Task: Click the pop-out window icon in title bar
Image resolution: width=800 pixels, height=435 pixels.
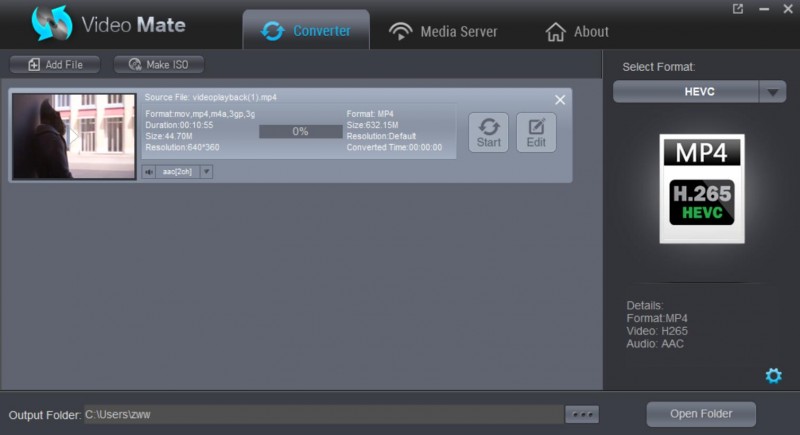Action: [x=738, y=9]
